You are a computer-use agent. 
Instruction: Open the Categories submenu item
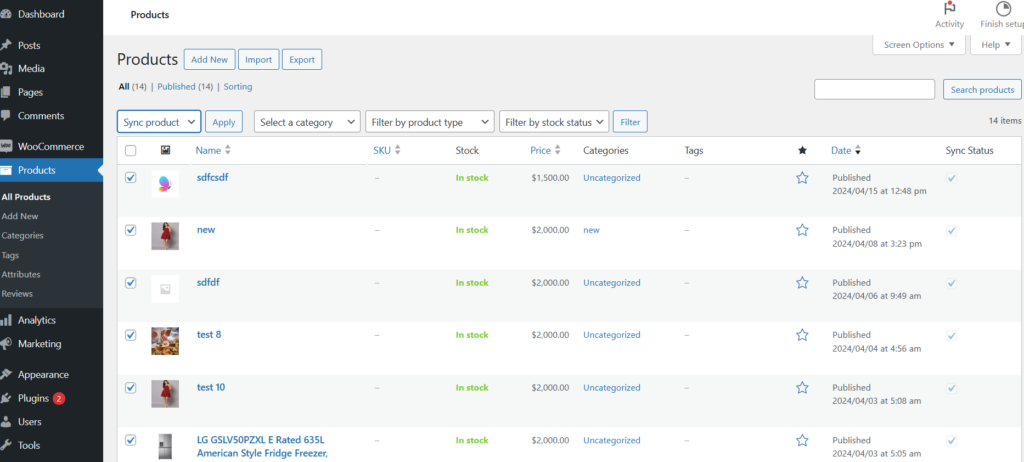[x=23, y=235]
